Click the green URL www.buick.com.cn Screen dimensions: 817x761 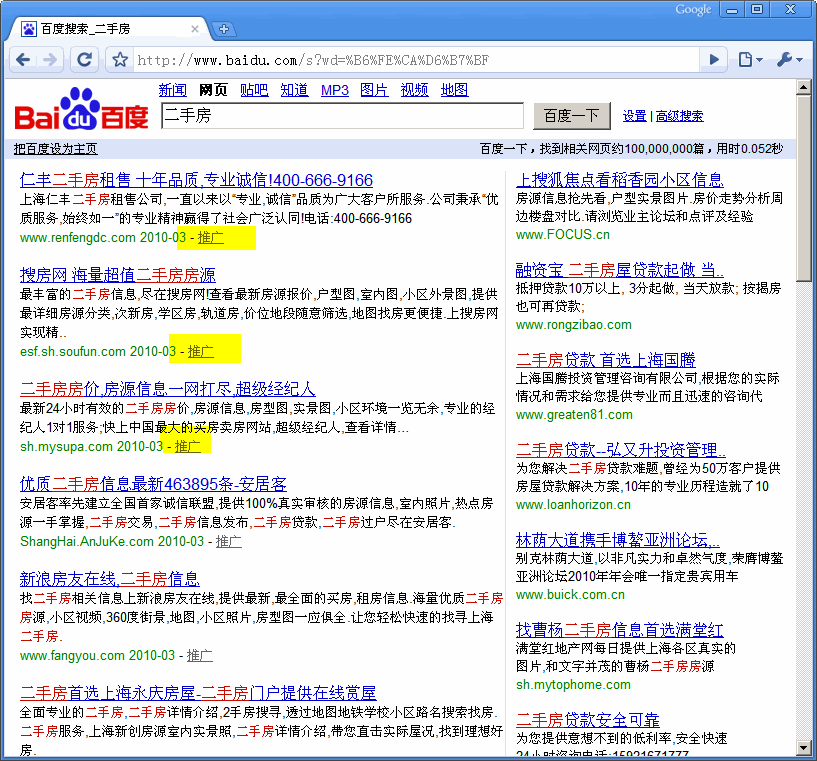tap(570, 594)
